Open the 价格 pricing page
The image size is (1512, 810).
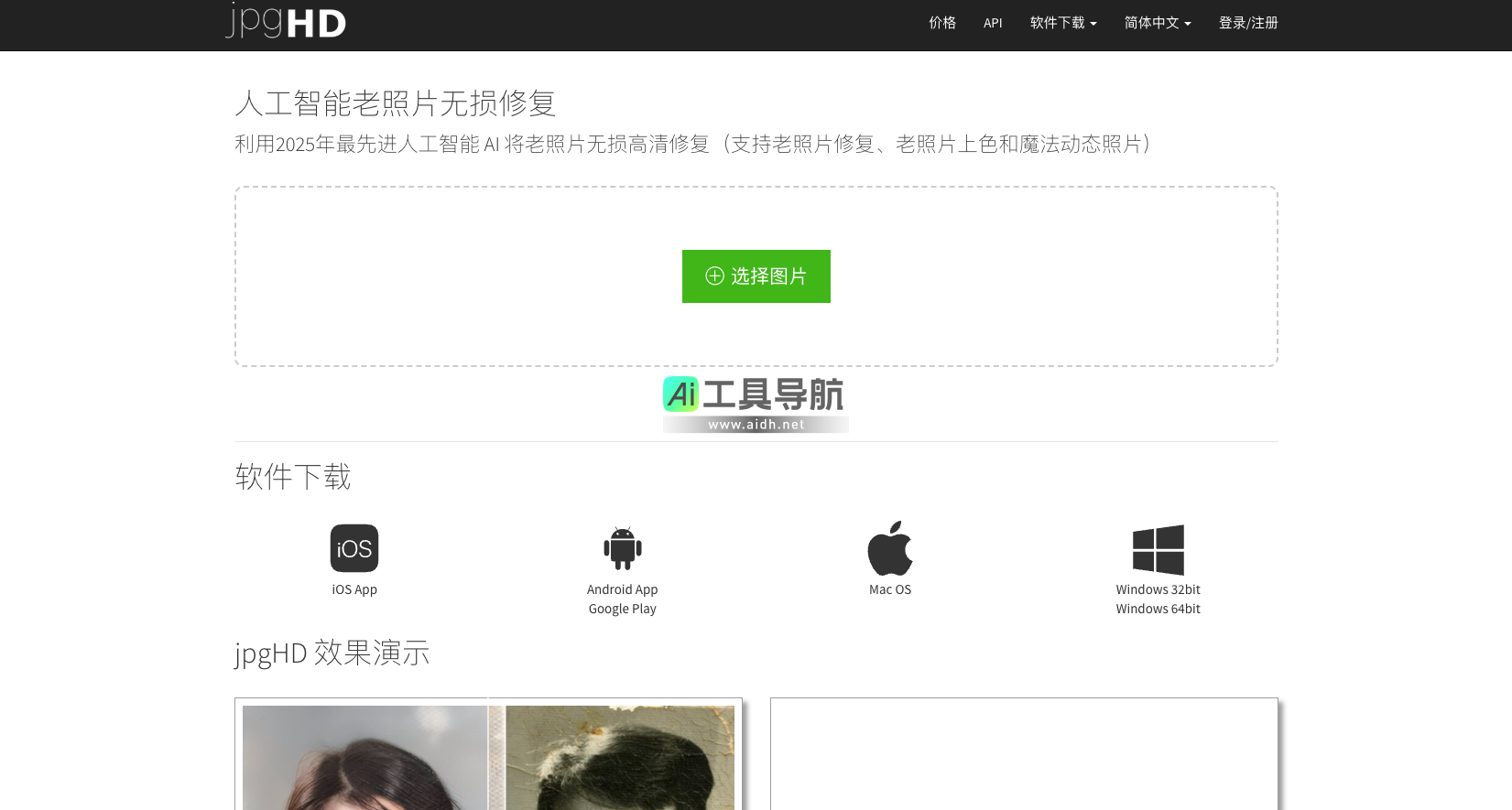pos(942,23)
